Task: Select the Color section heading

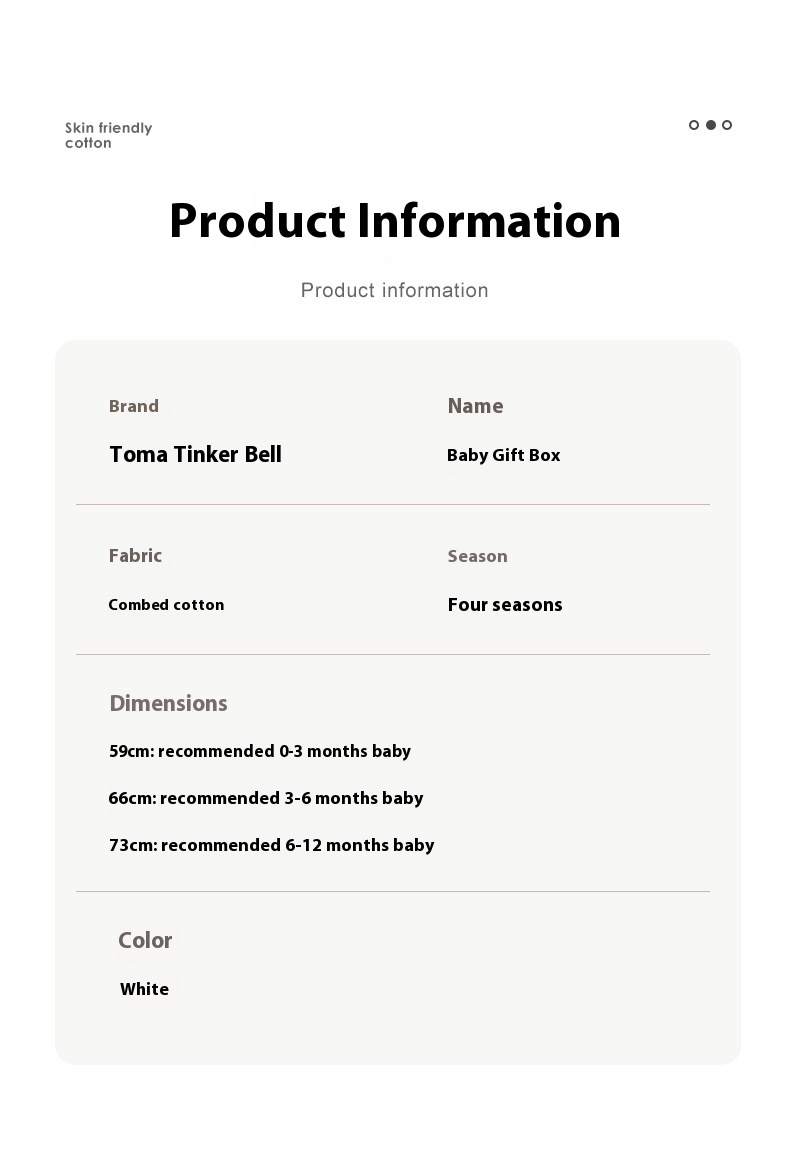Action: tap(145, 941)
